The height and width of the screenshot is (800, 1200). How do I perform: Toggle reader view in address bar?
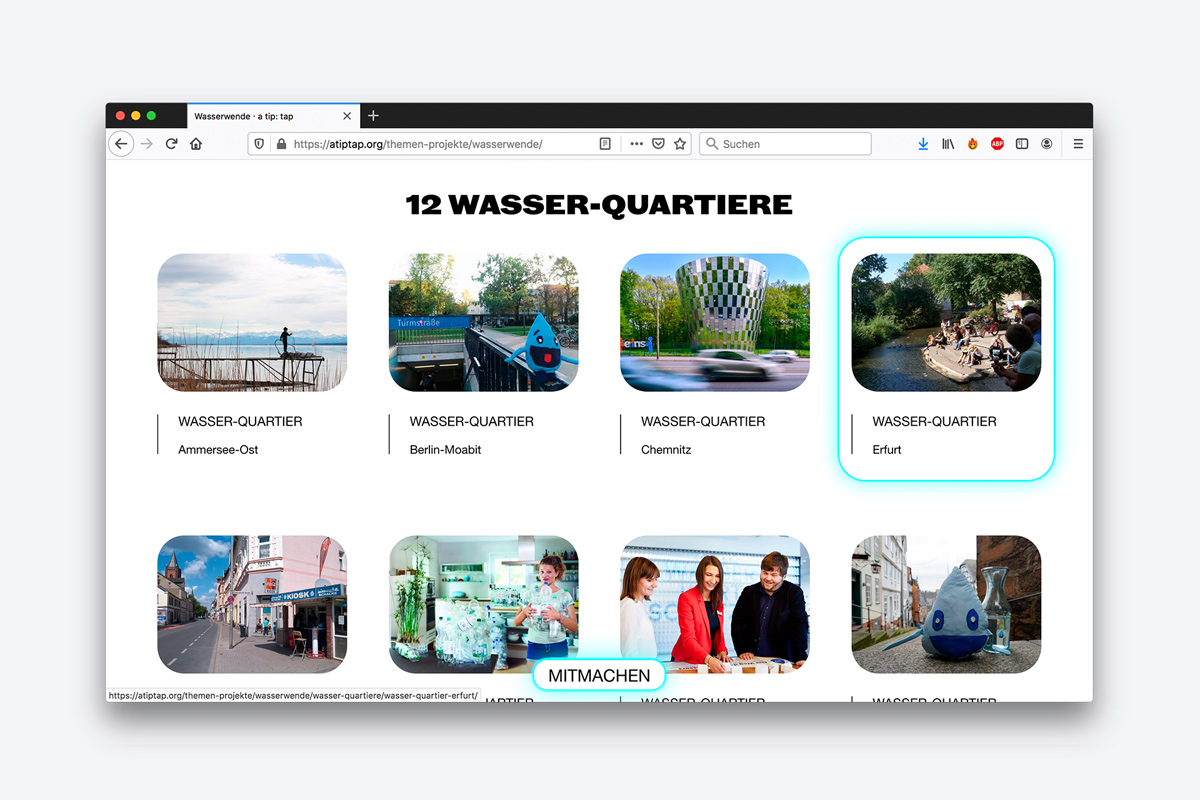coord(605,144)
